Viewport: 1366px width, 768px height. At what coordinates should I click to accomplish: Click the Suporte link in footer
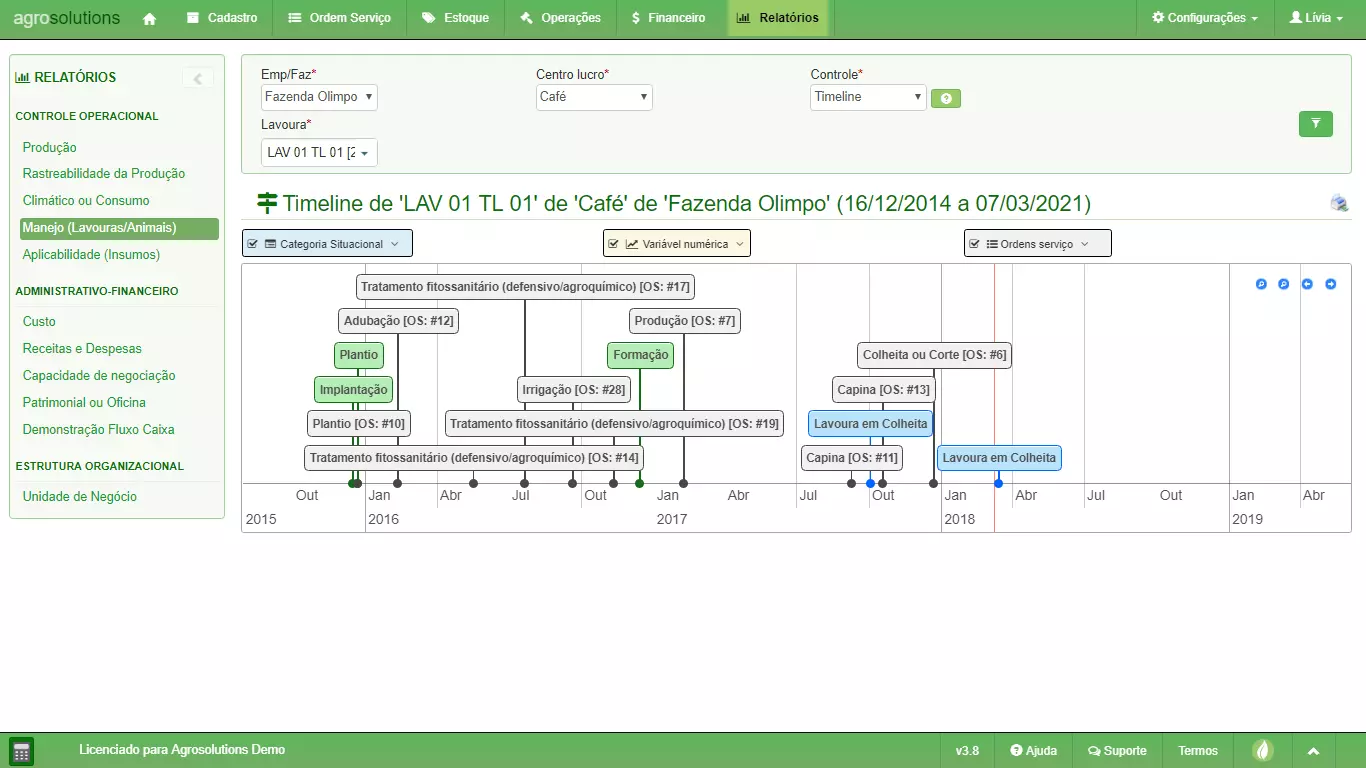(x=1116, y=751)
